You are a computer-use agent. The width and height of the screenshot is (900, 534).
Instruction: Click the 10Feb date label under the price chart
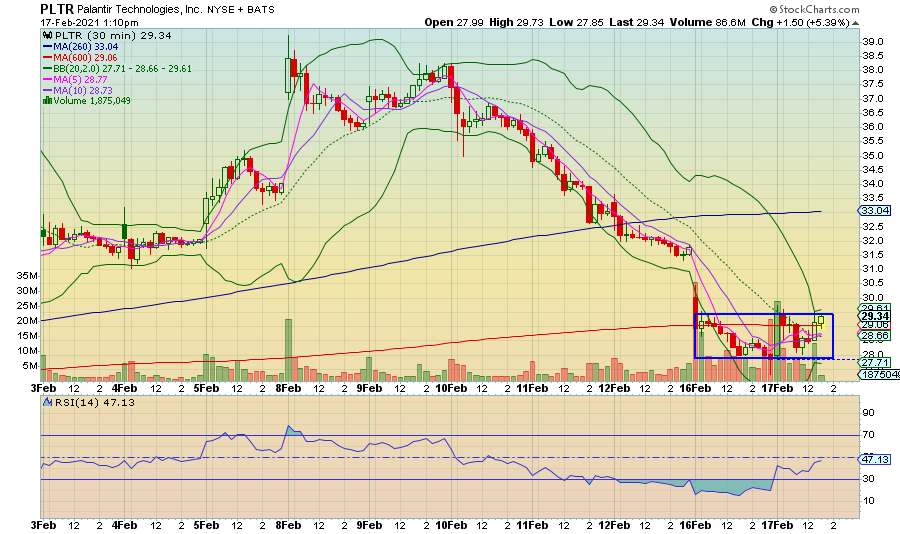451,388
